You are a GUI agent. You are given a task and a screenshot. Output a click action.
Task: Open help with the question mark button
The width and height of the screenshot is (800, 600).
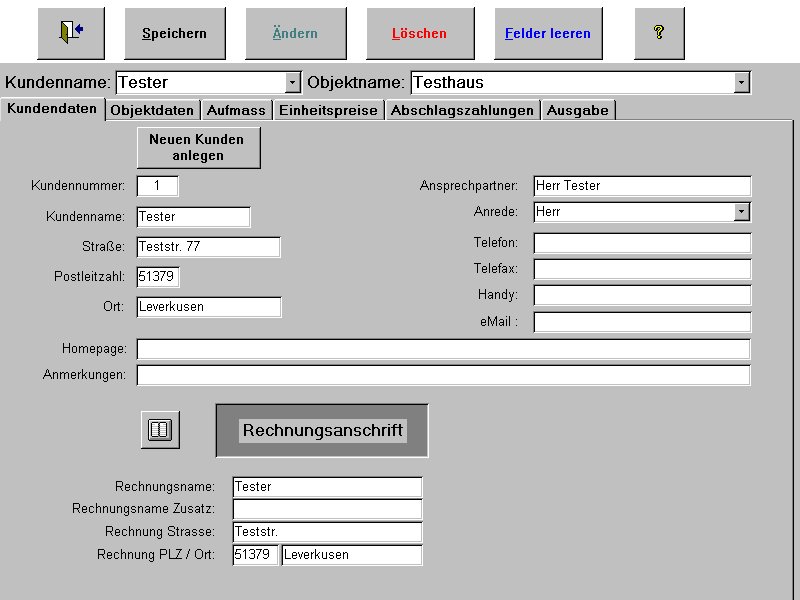point(659,33)
